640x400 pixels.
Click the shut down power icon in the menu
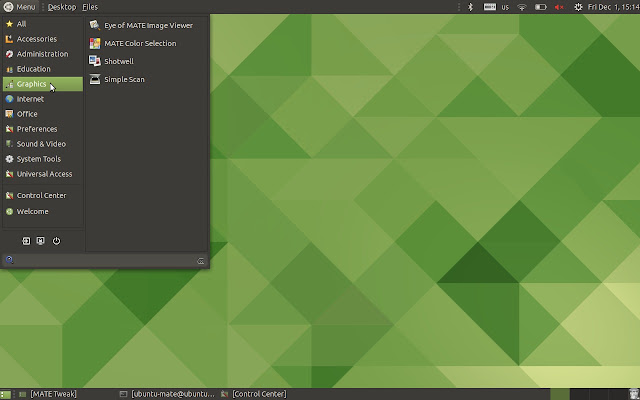click(x=56, y=241)
